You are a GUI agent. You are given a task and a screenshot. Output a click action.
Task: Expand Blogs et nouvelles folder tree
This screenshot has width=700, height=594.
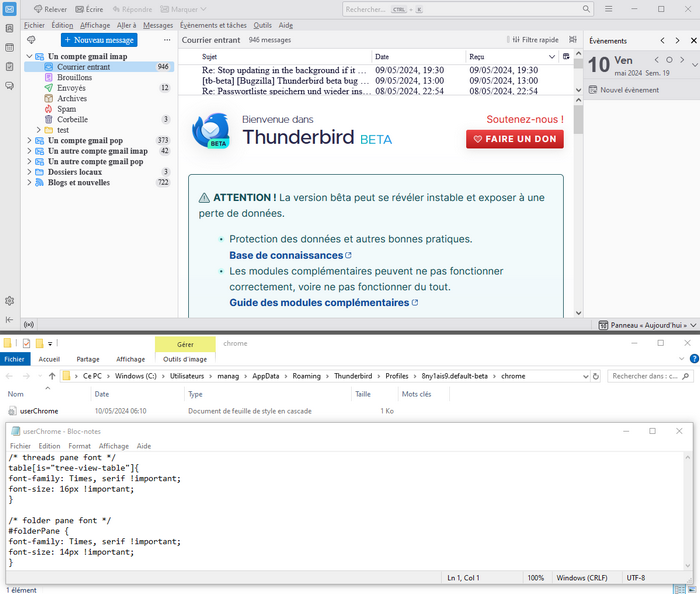pyautogui.click(x=28, y=183)
